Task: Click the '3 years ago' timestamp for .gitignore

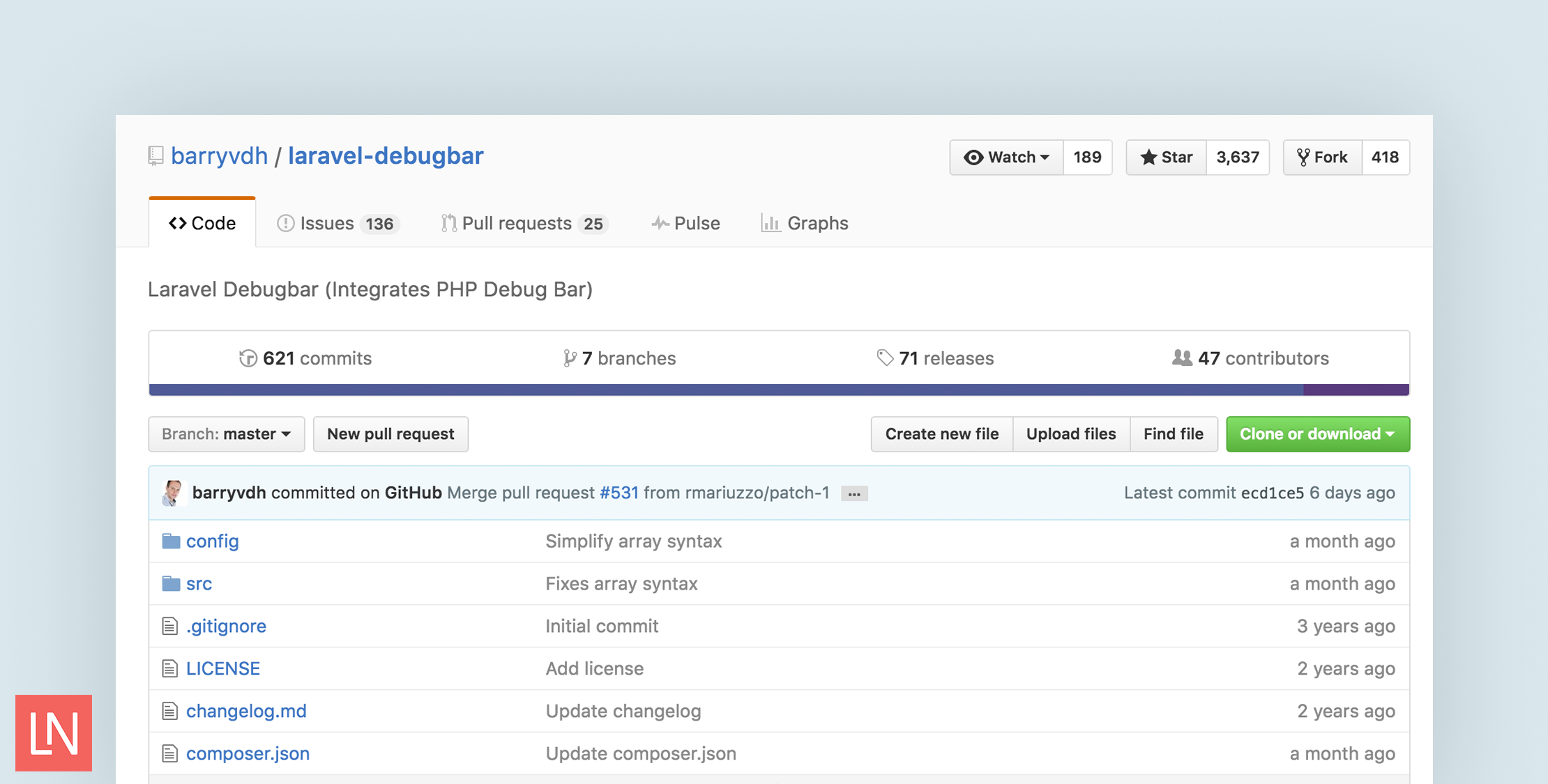Action: click(x=1346, y=627)
